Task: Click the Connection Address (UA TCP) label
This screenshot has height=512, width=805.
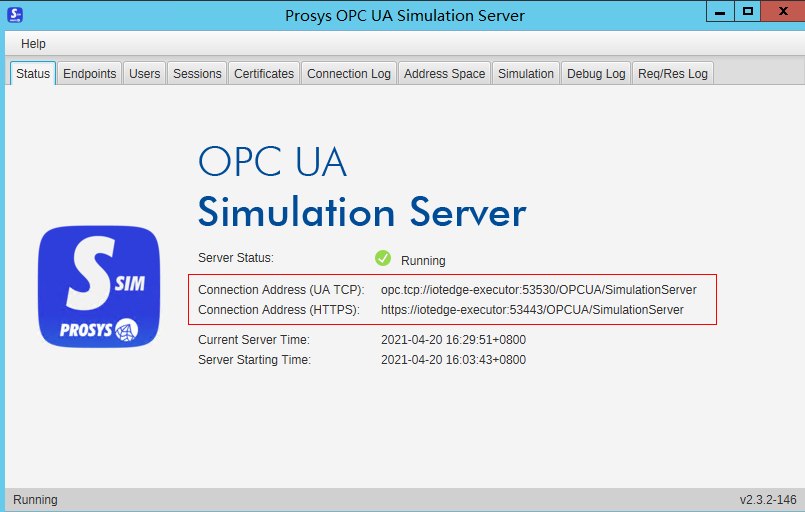Action: [281, 290]
